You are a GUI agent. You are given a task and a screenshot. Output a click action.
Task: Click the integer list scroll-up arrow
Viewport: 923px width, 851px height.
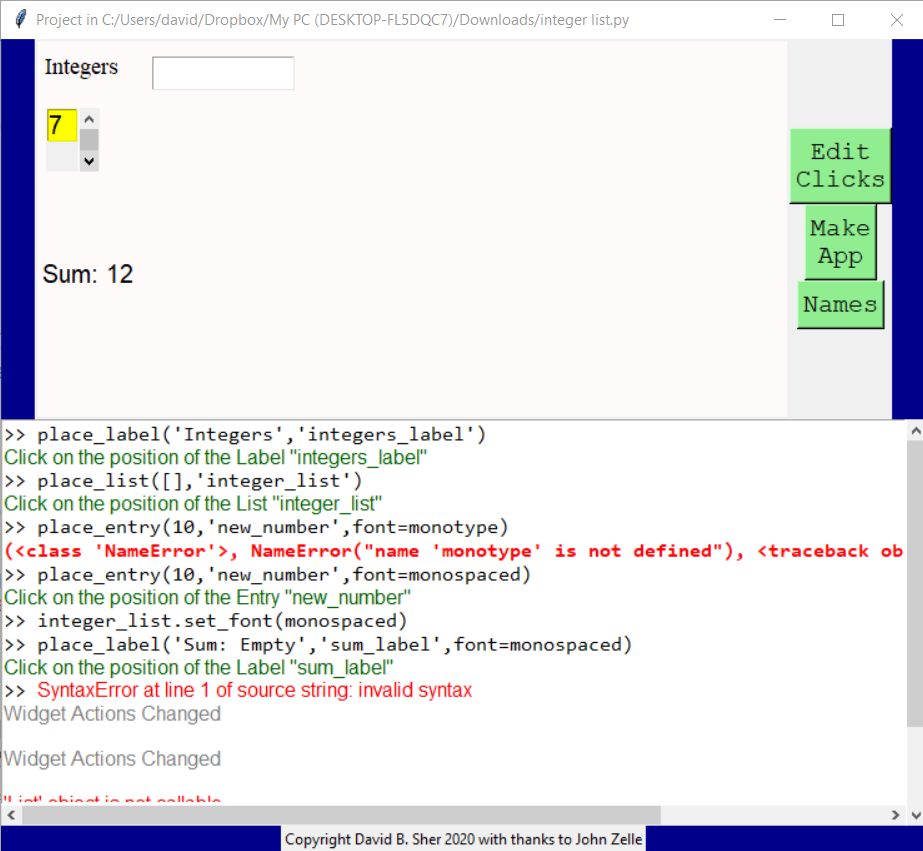click(89, 119)
